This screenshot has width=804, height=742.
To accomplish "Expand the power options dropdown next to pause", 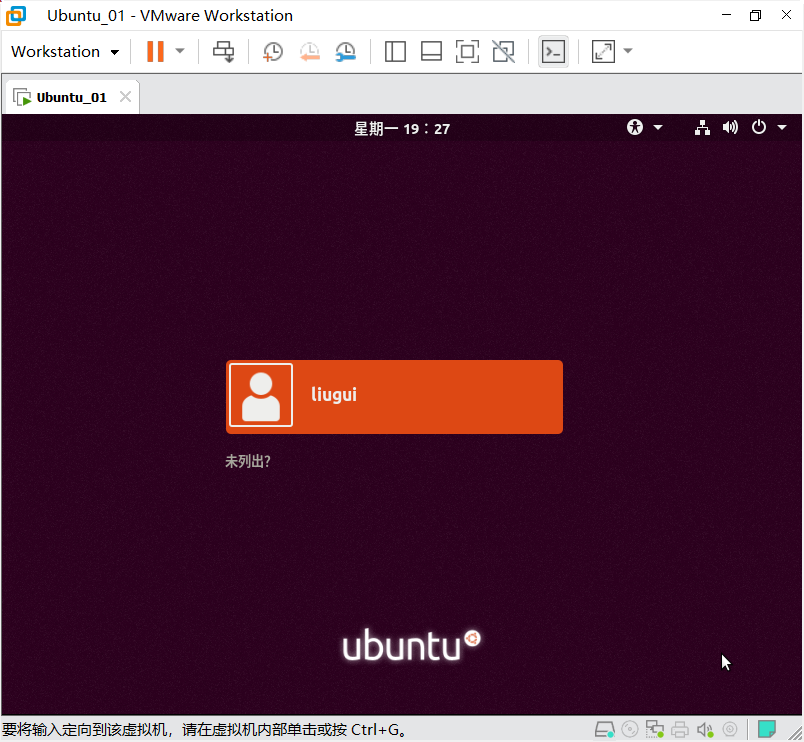I will tap(179, 51).
